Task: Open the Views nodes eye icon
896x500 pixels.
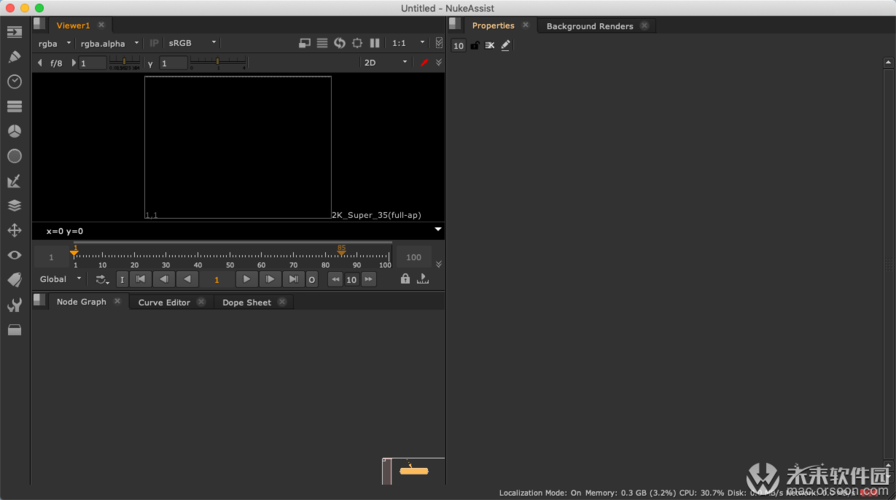Action: [14, 255]
